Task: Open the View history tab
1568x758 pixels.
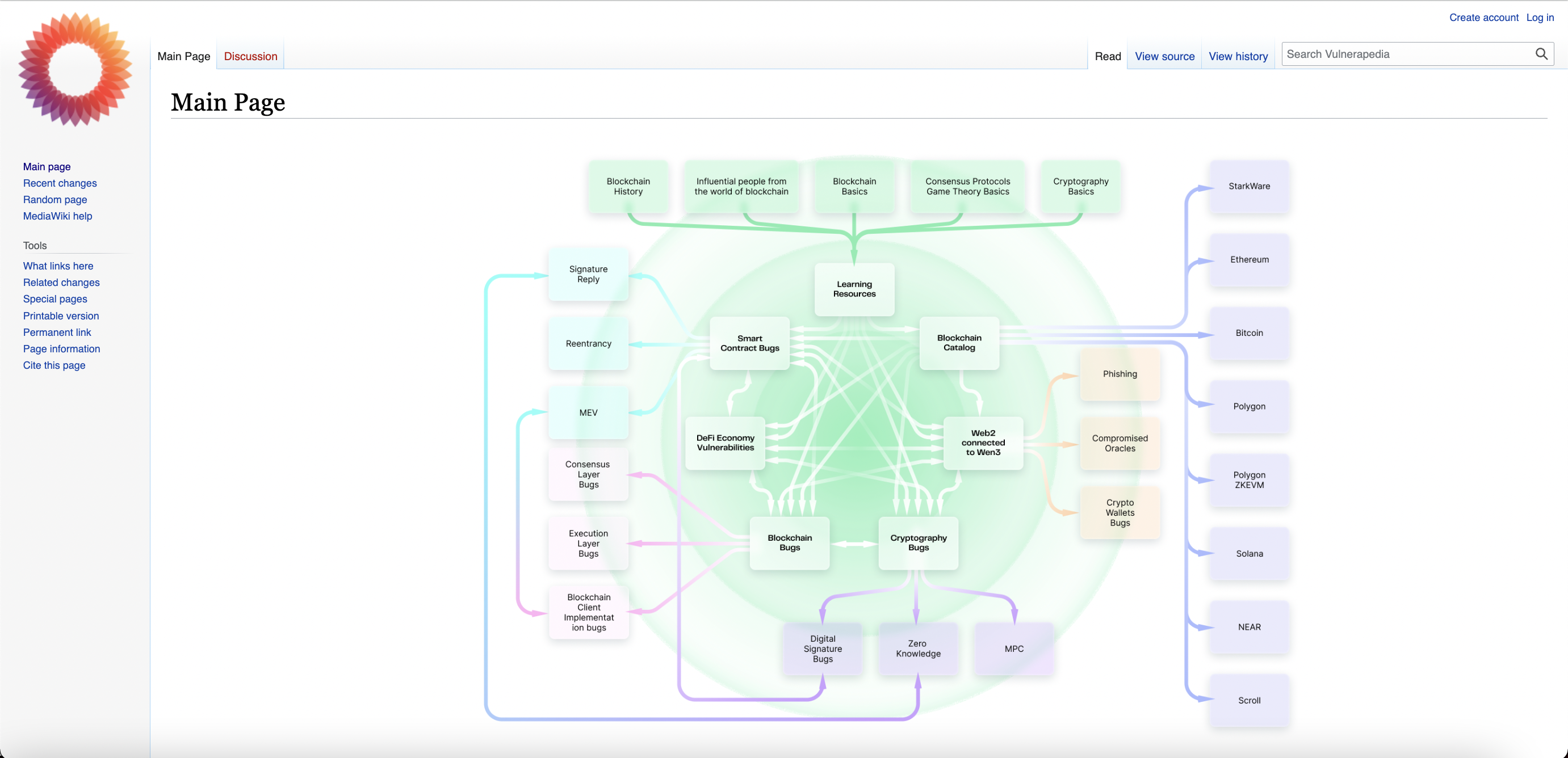Action: coord(1238,56)
